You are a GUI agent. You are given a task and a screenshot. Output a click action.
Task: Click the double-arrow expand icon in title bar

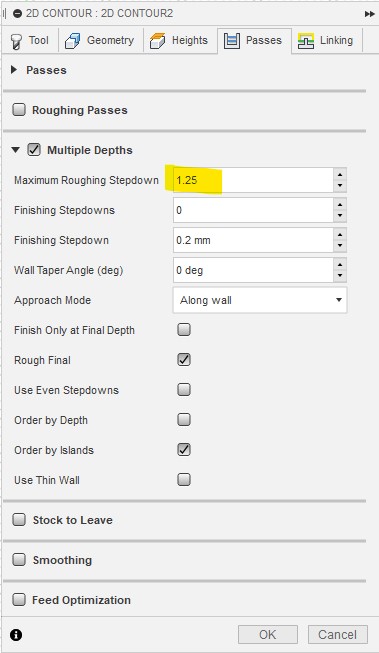click(369, 14)
